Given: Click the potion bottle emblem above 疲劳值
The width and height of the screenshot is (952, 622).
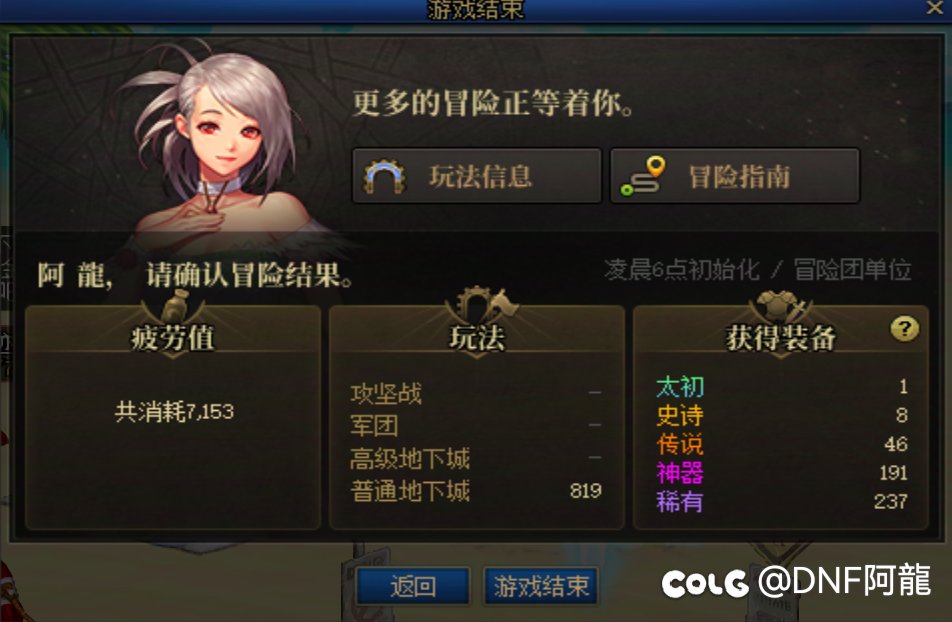Looking at the screenshot, I should pyautogui.click(x=175, y=307).
